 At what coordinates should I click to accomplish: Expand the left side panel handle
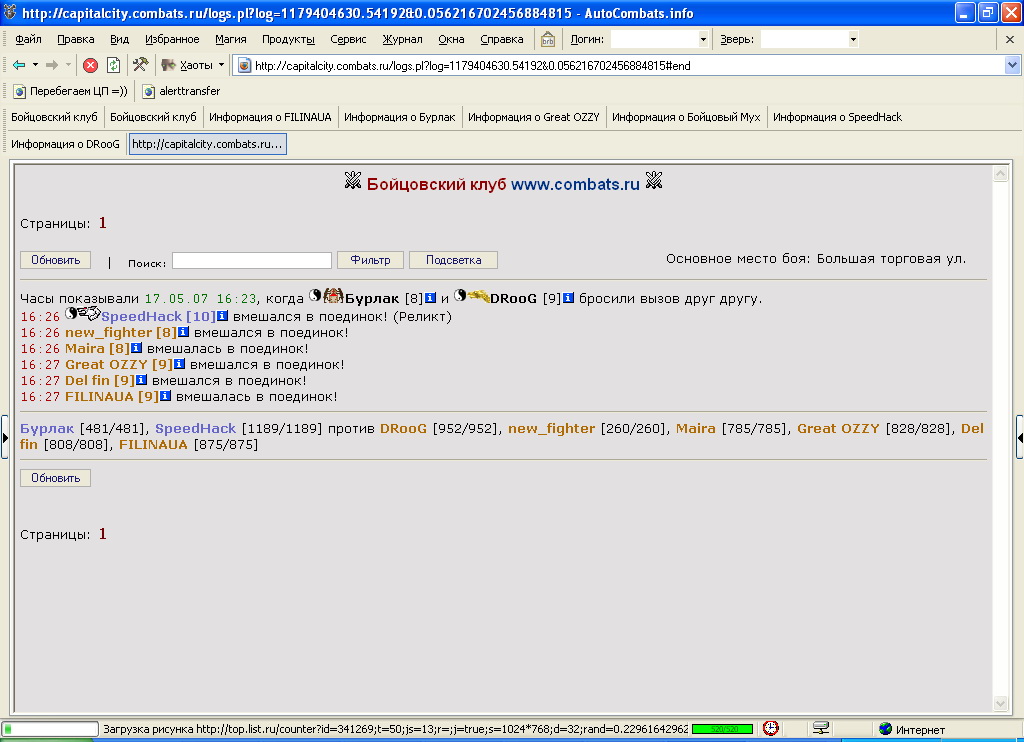5,437
